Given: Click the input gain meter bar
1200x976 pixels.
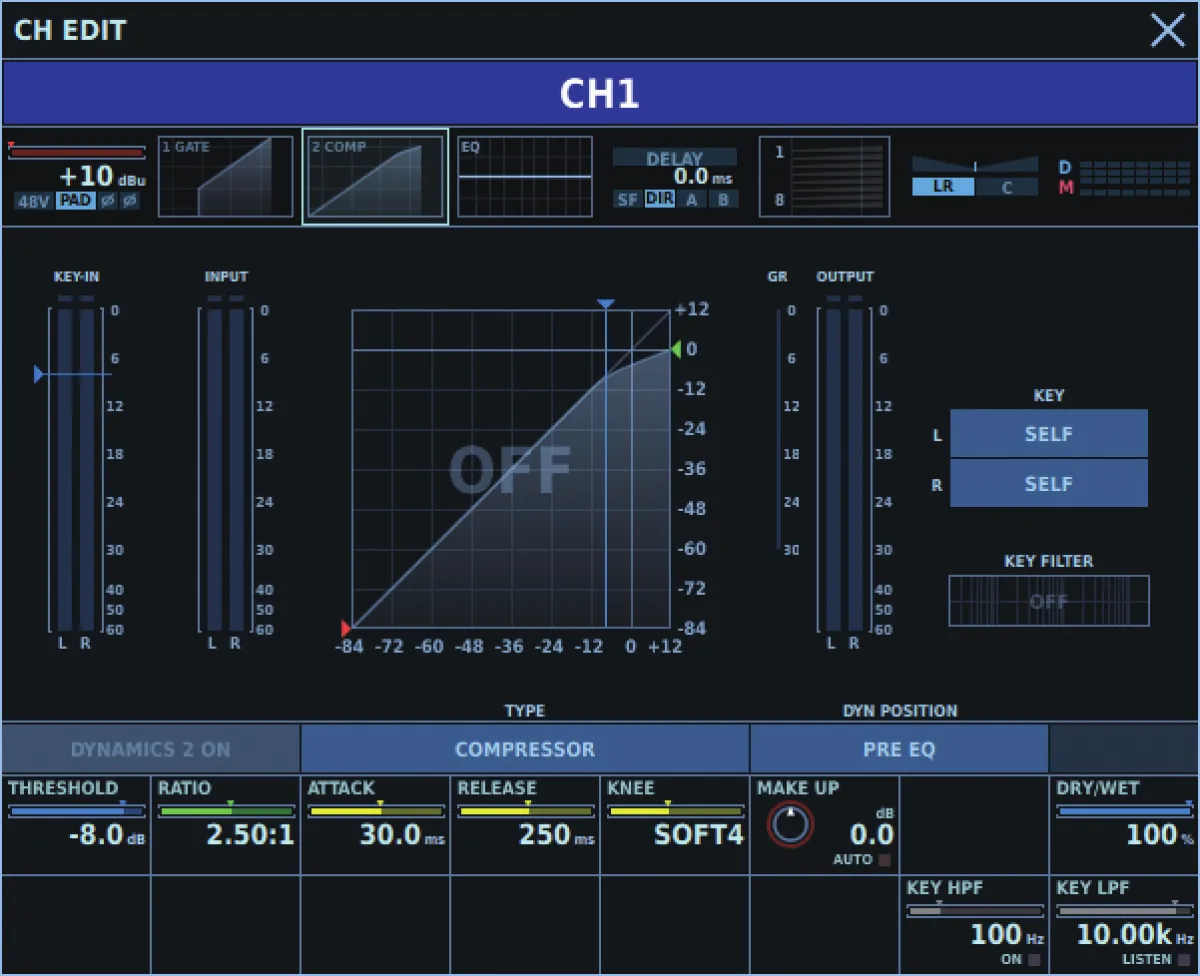Looking at the screenshot, I should pyautogui.click(x=77, y=152).
